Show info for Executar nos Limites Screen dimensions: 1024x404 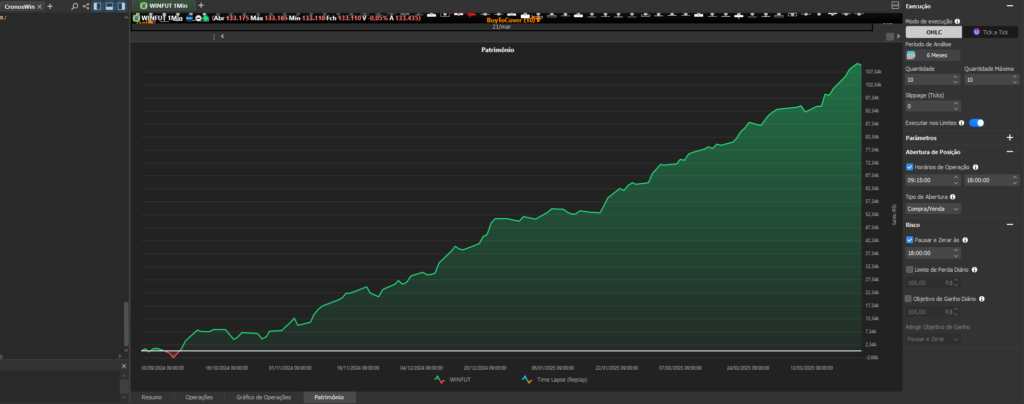[961, 123]
